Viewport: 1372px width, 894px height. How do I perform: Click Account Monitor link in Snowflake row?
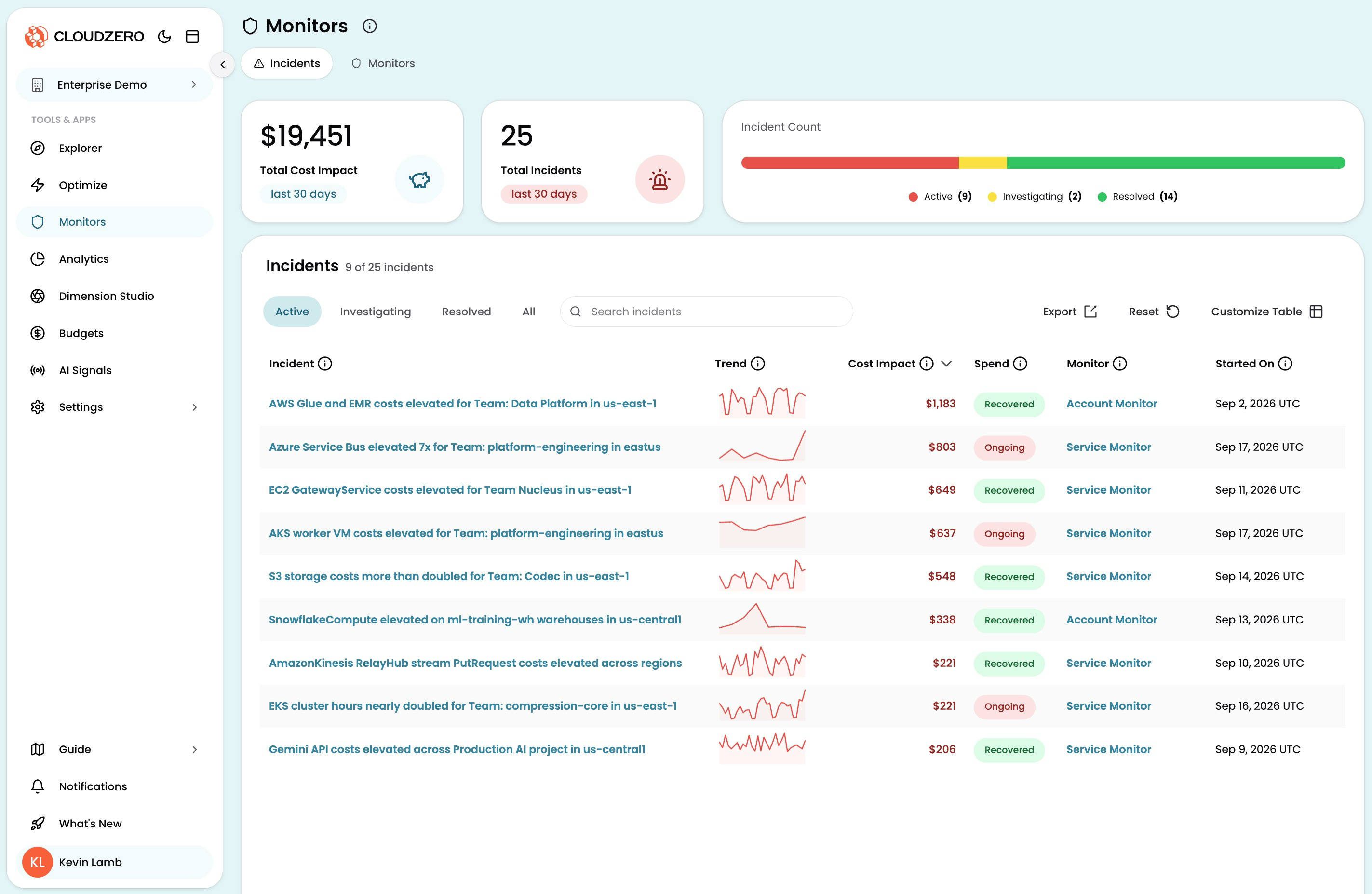point(1111,620)
